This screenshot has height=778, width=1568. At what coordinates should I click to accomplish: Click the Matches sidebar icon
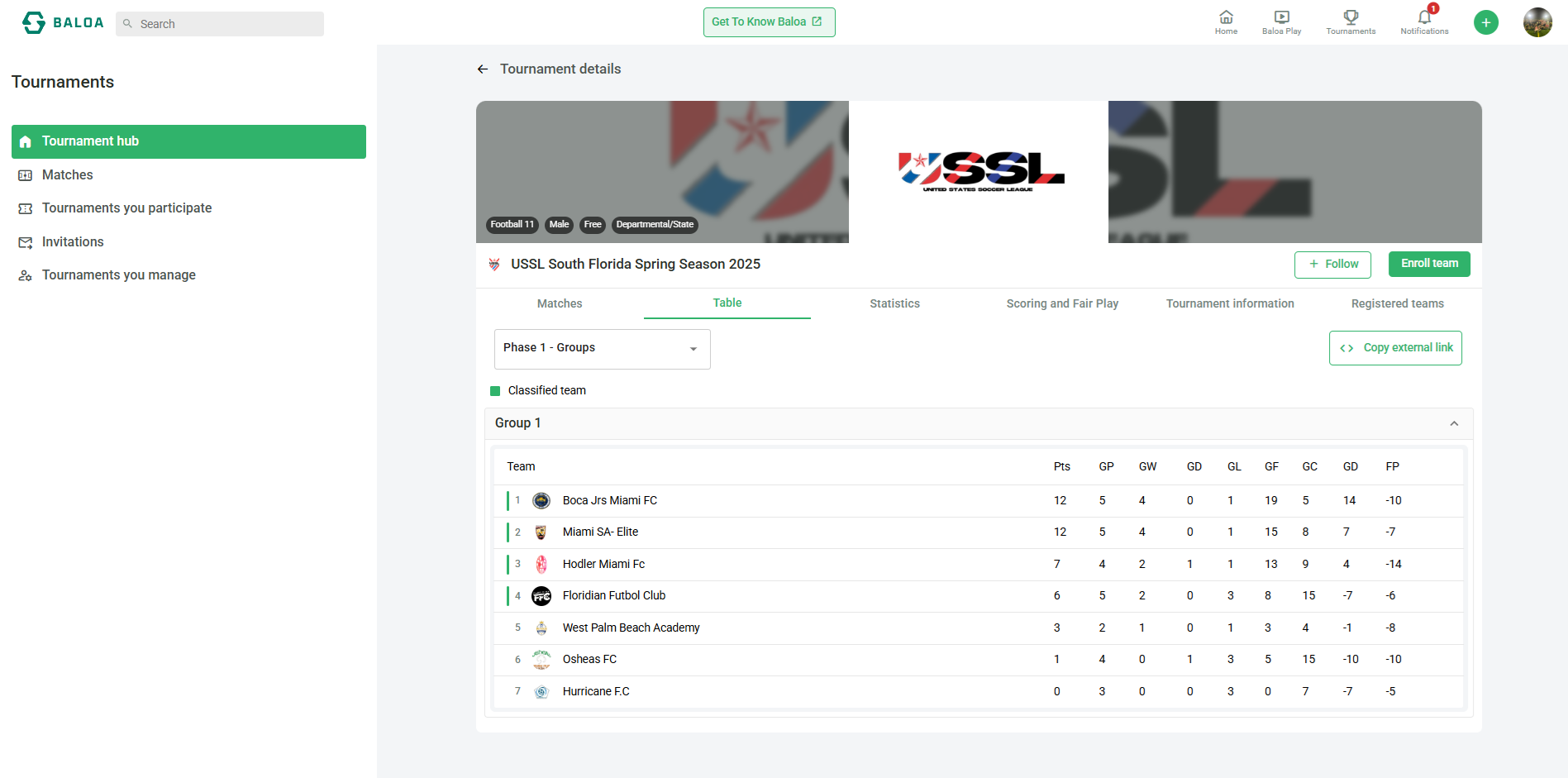point(26,175)
